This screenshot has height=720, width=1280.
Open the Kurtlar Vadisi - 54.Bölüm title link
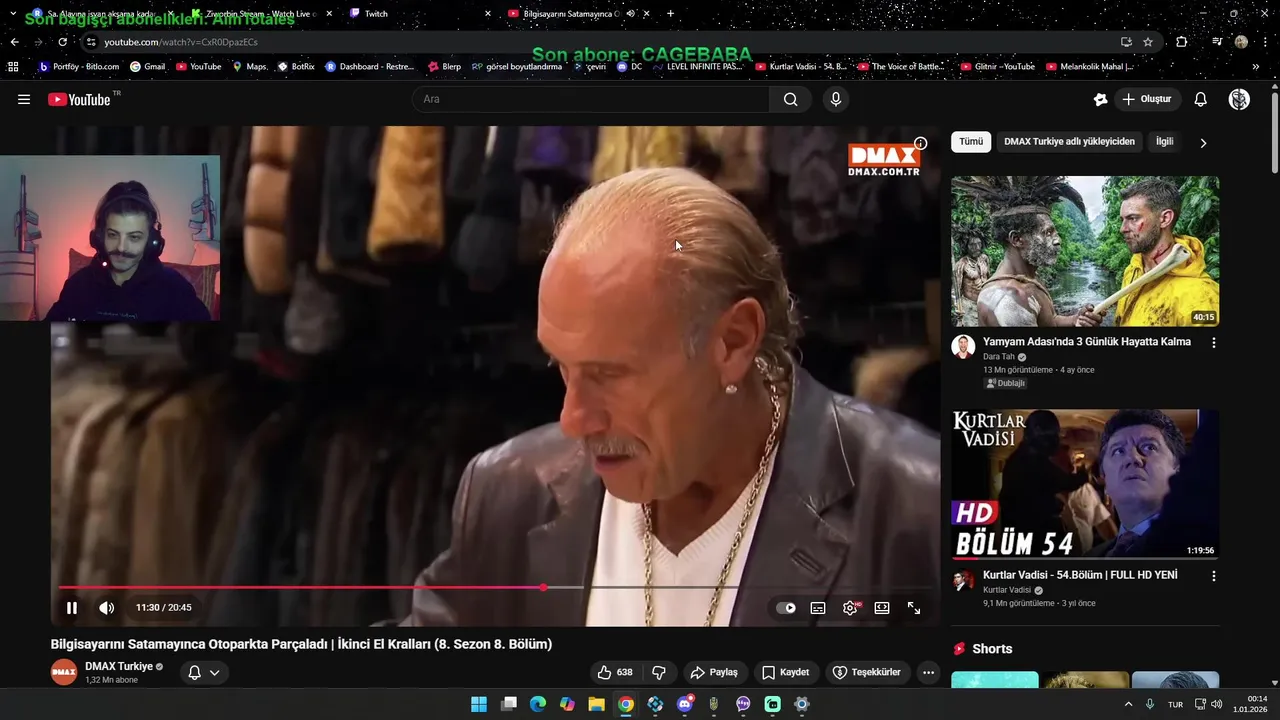tap(1080, 575)
